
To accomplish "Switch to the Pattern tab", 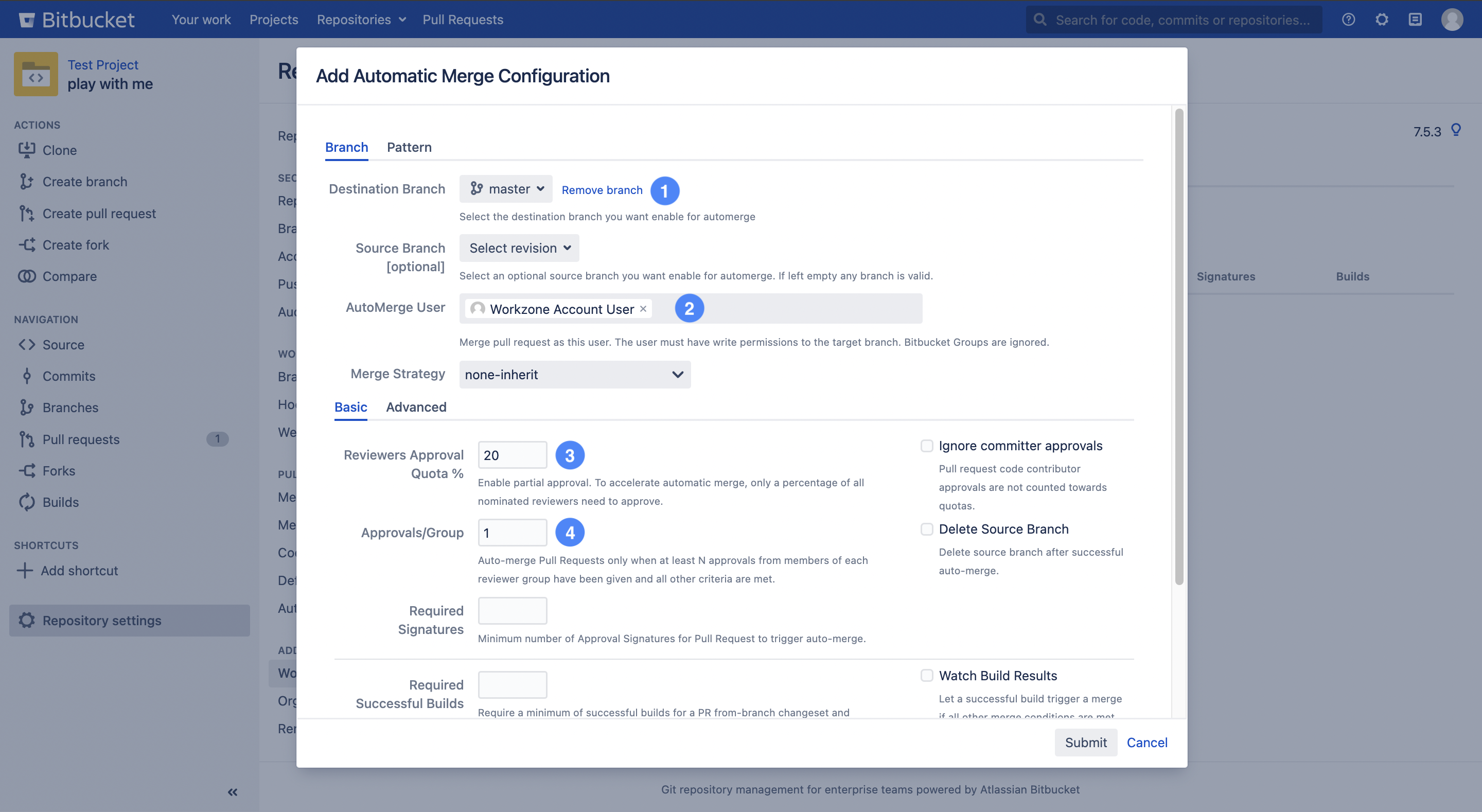I will 409,147.
